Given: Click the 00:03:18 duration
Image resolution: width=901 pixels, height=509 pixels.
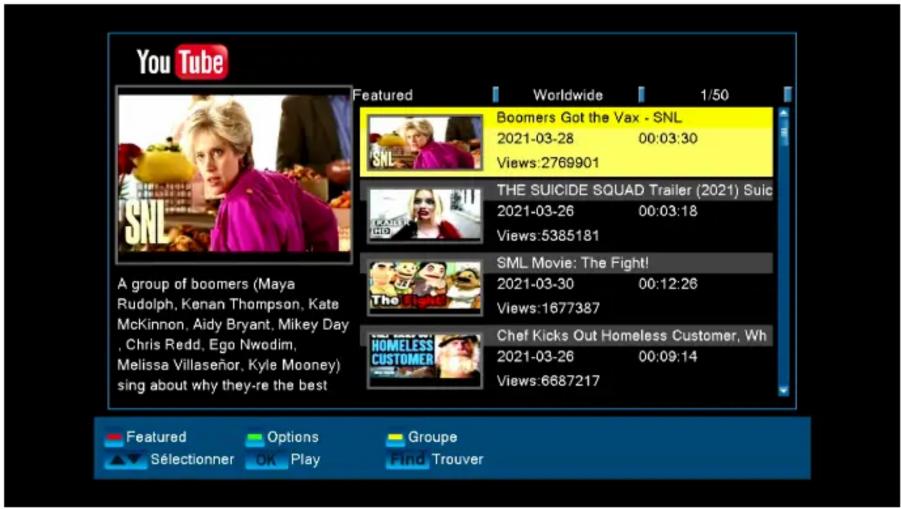Looking at the screenshot, I should (x=668, y=211).
